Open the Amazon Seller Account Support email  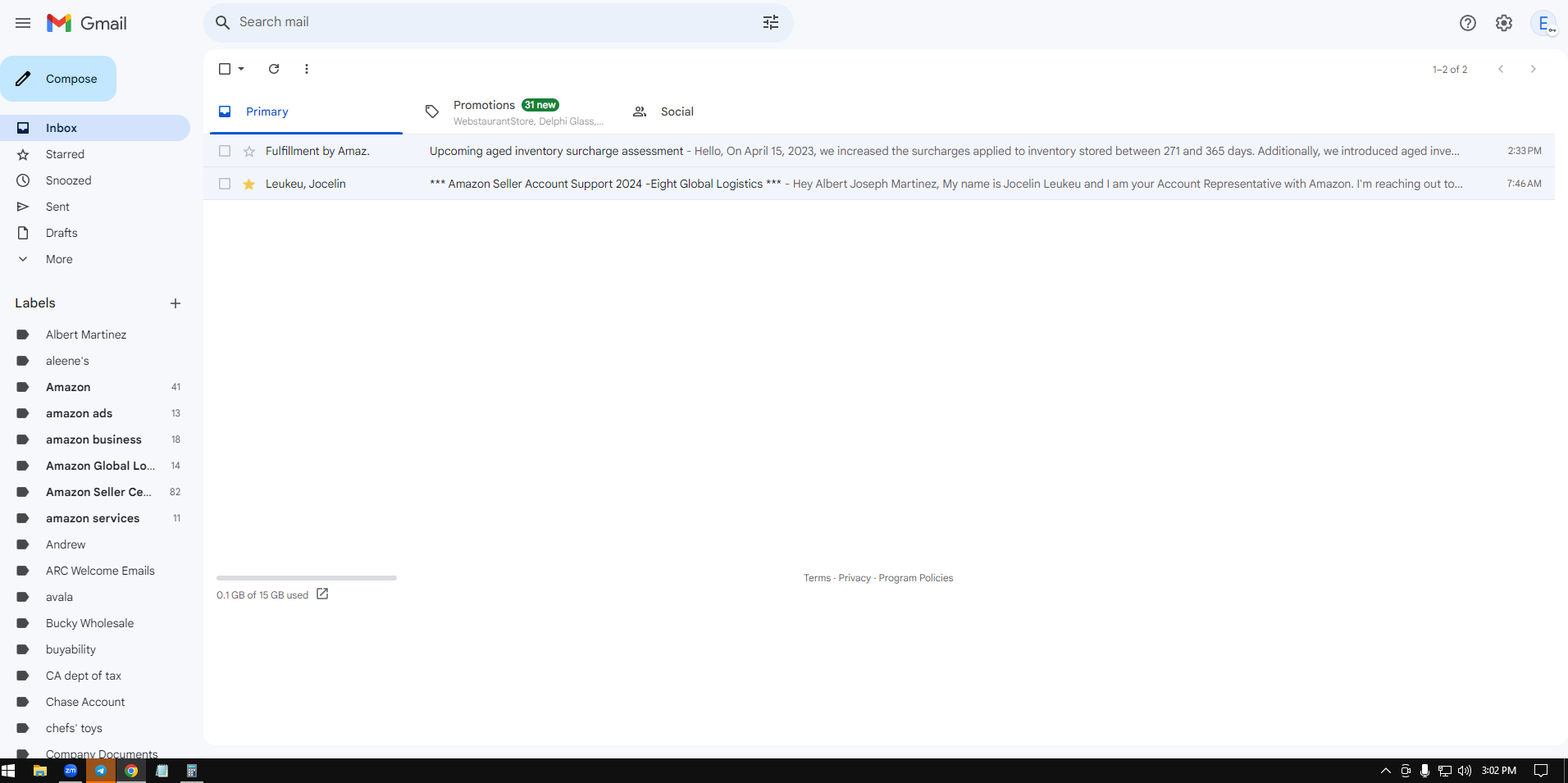(879, 184)
